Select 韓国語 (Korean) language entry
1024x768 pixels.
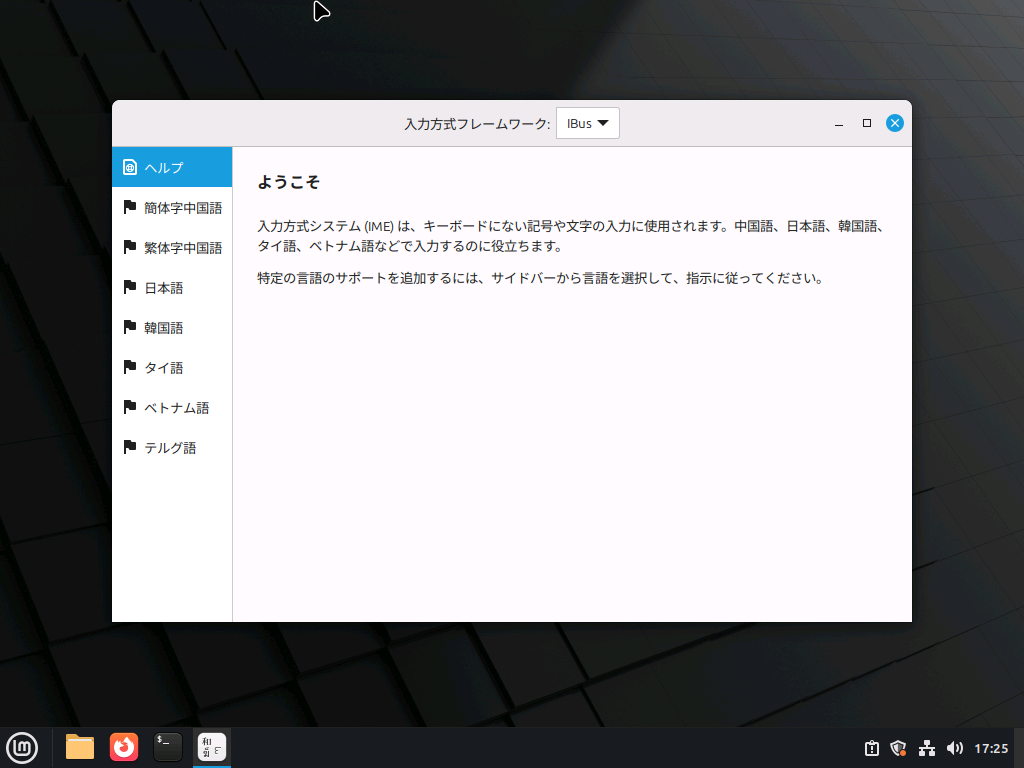[x=164, y=327]
